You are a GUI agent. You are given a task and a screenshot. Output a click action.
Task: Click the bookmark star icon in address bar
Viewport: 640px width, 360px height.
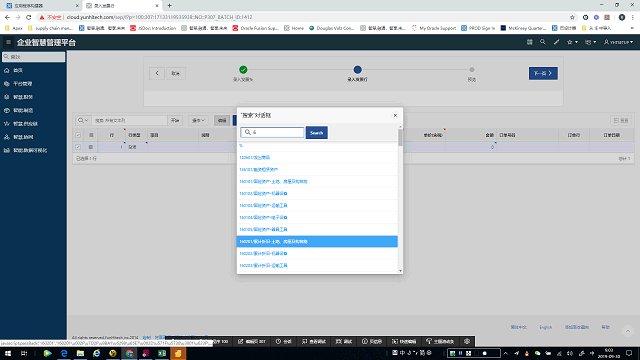(x=572, y=17)
